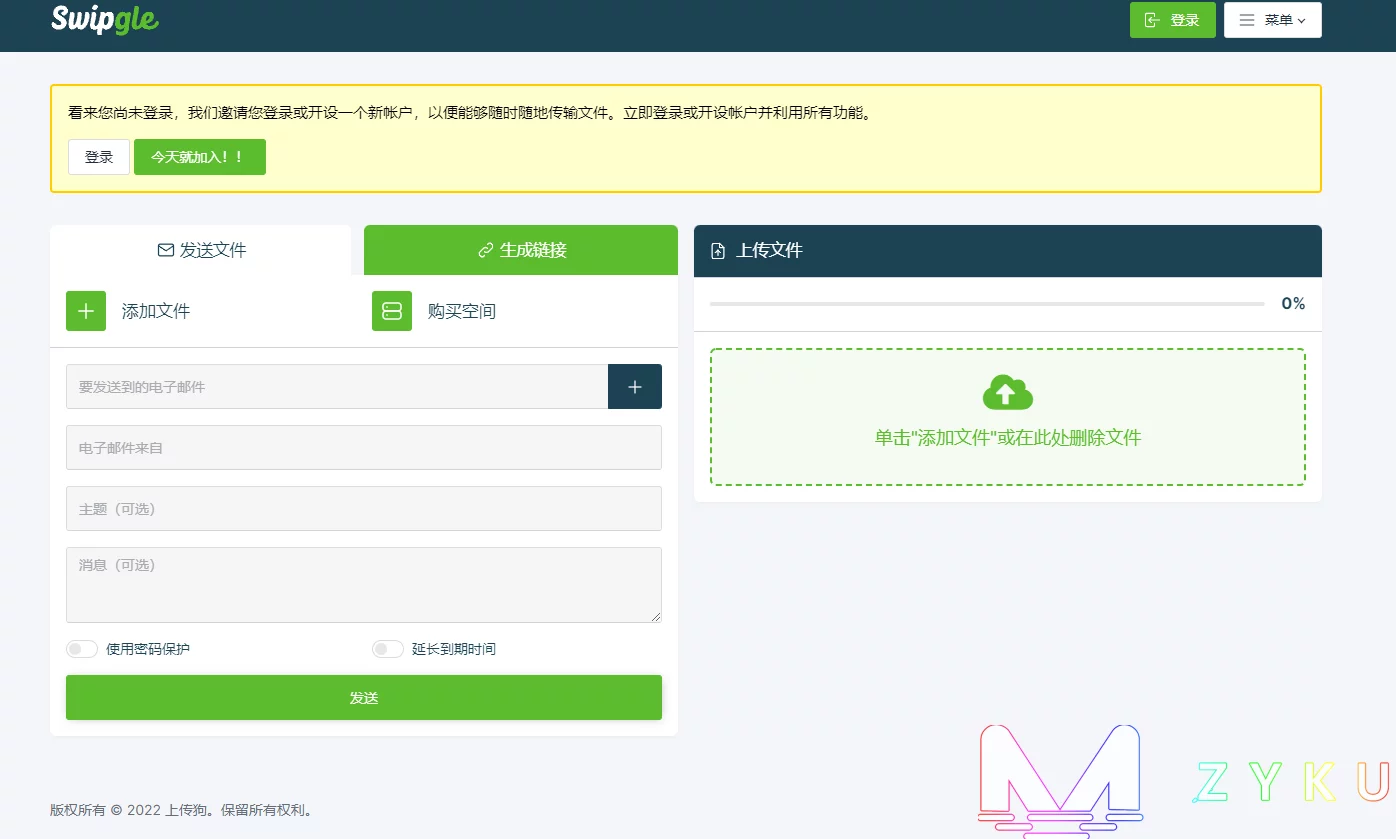This screenshot has width=1396, height=839.
Task: Click the envelope icon on Send Files tab
Action: 166,250
